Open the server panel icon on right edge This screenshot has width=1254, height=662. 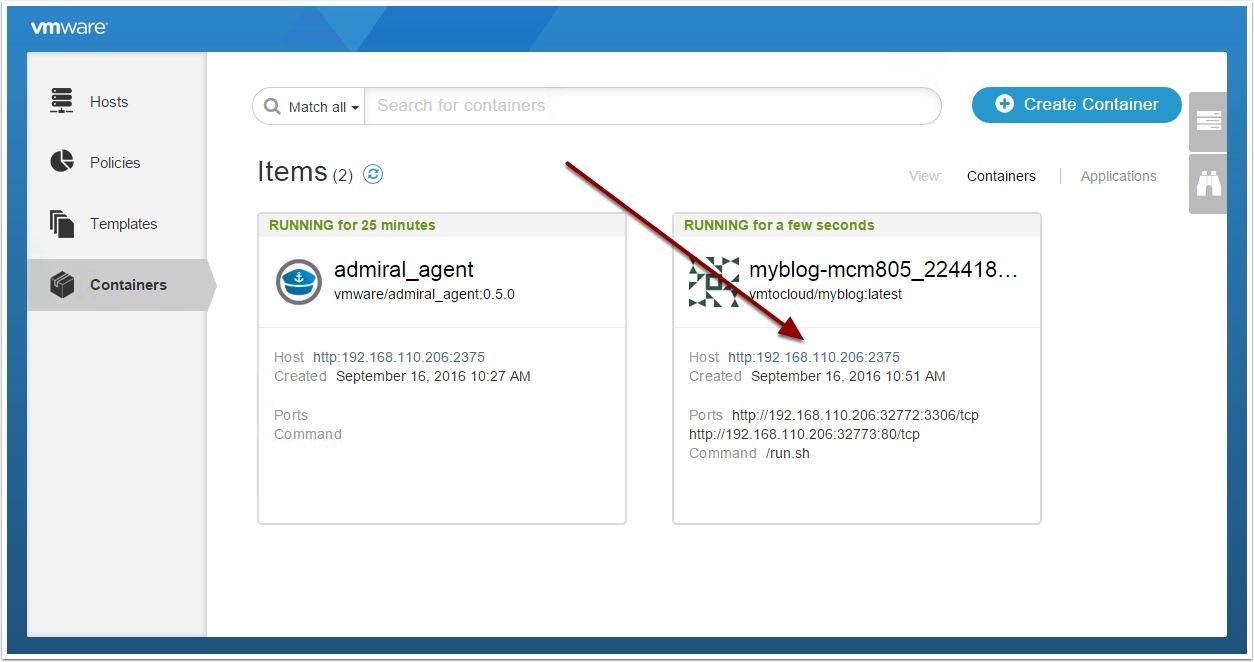point(1208,121)
